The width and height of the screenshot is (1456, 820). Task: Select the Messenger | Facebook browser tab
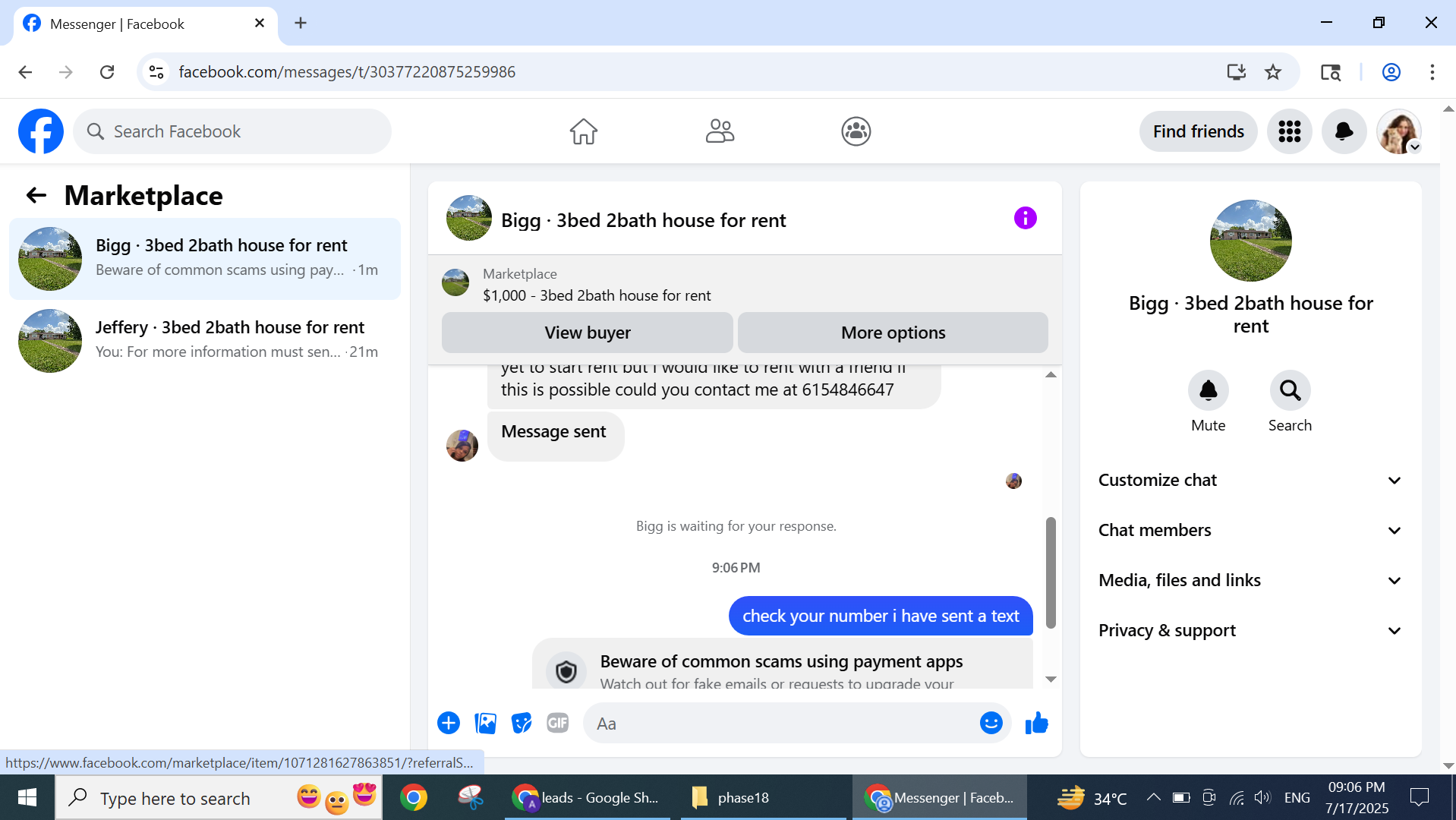coord(145,24)
